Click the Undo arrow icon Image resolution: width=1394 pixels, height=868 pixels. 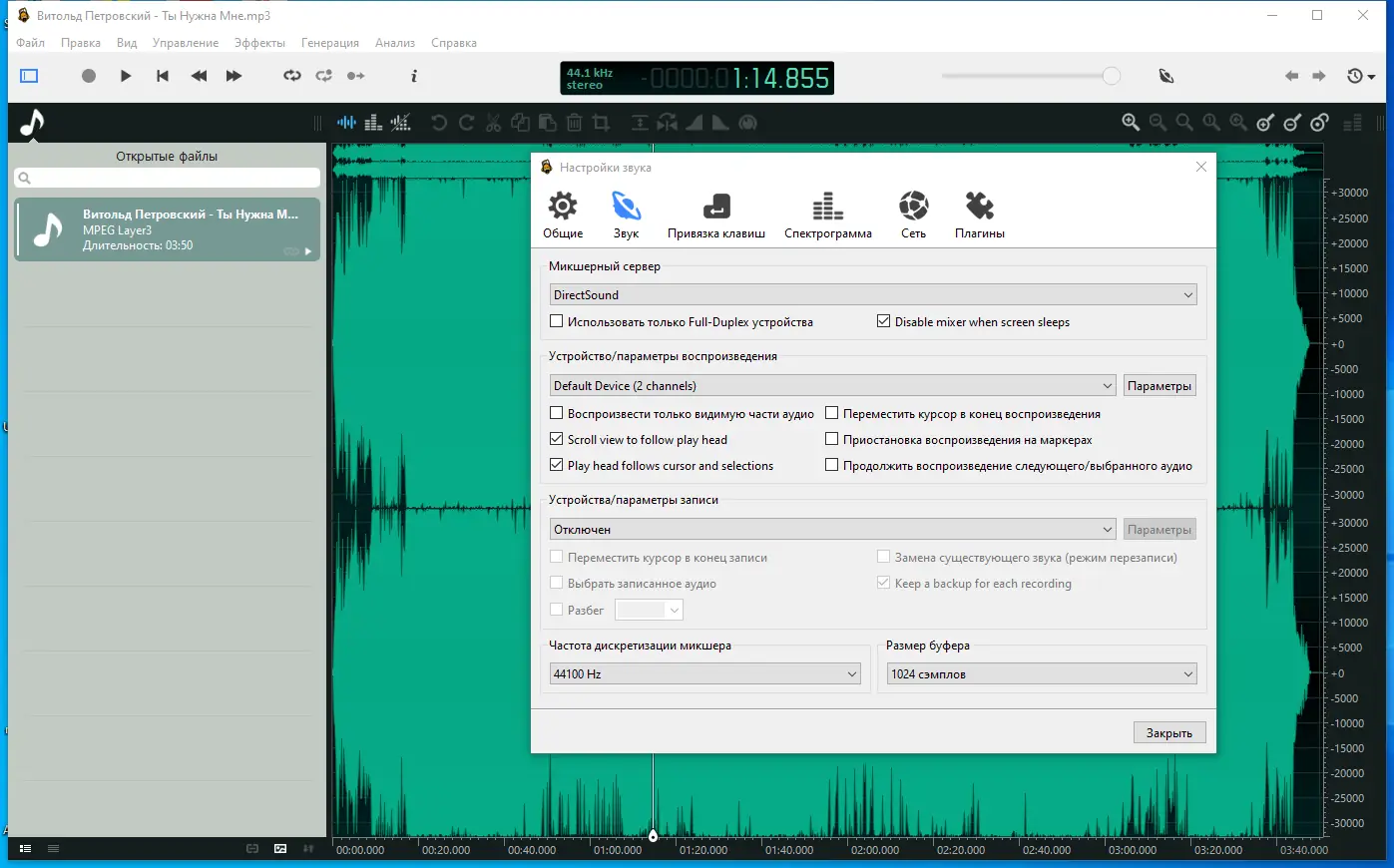pos(438,122)
